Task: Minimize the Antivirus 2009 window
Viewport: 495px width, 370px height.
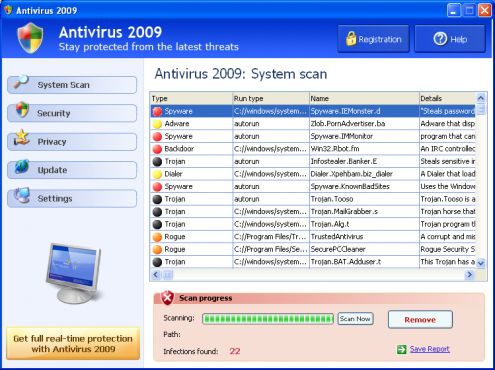Action: [453, 10]
